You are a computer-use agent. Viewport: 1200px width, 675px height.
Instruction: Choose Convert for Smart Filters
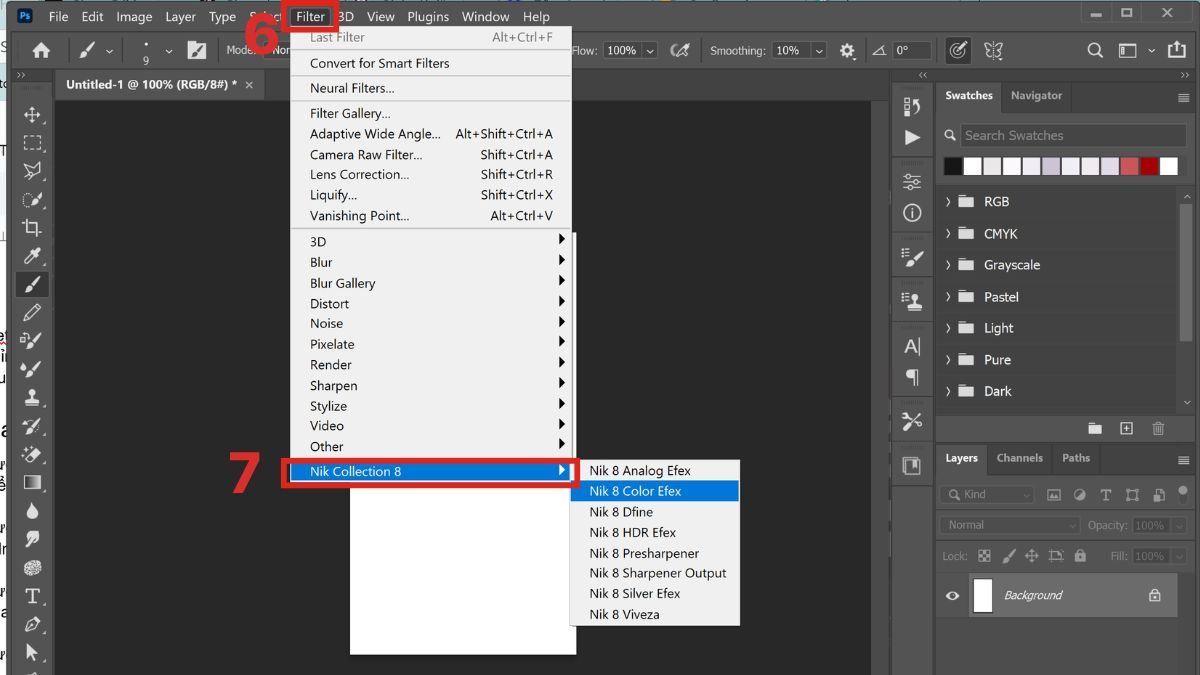click(x=431, y=63)
